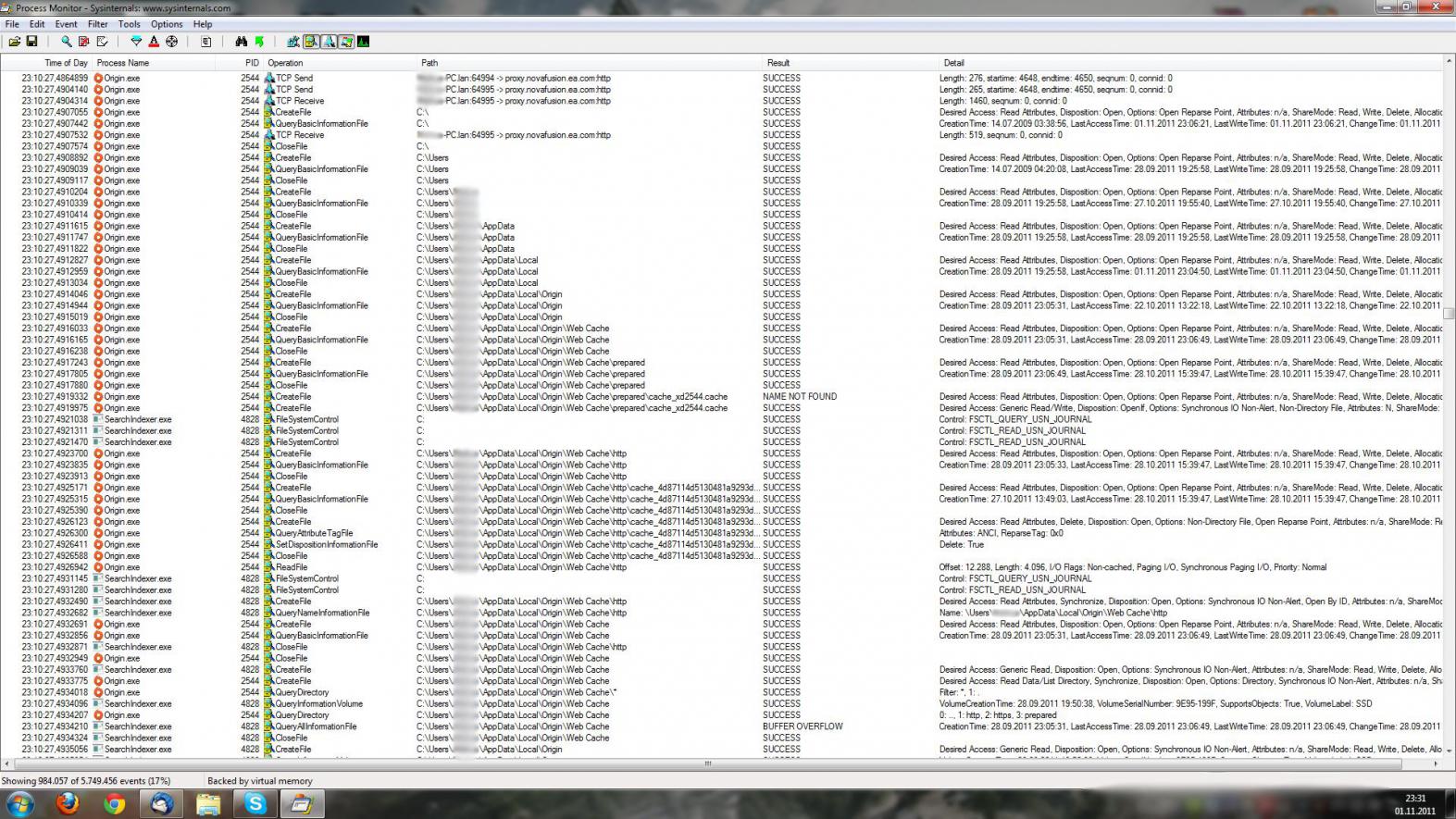
Task: Open the Process Tree toolbar icon
Action: tap(205, 42)
